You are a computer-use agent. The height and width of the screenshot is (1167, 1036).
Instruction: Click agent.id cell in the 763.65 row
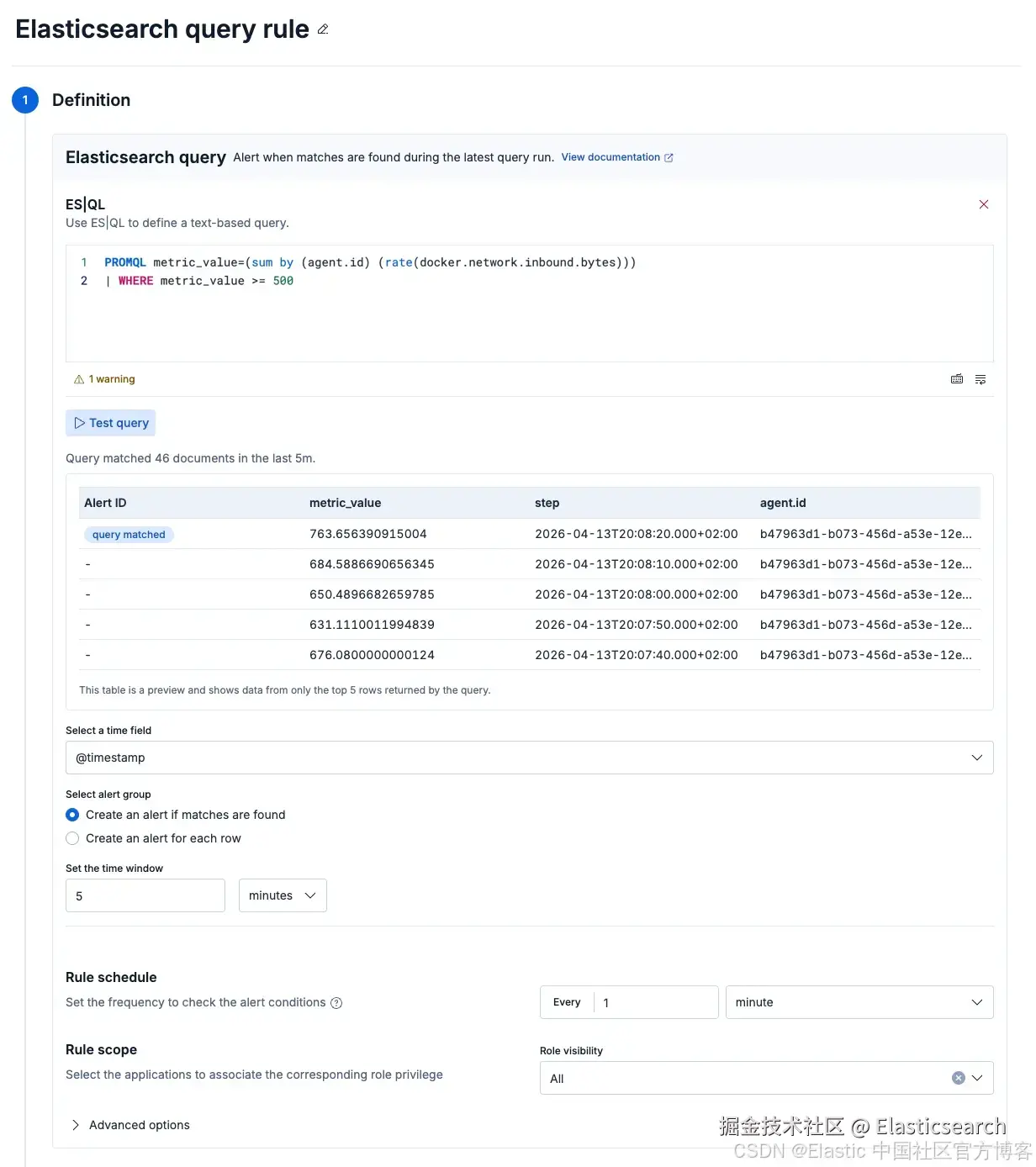866,534
